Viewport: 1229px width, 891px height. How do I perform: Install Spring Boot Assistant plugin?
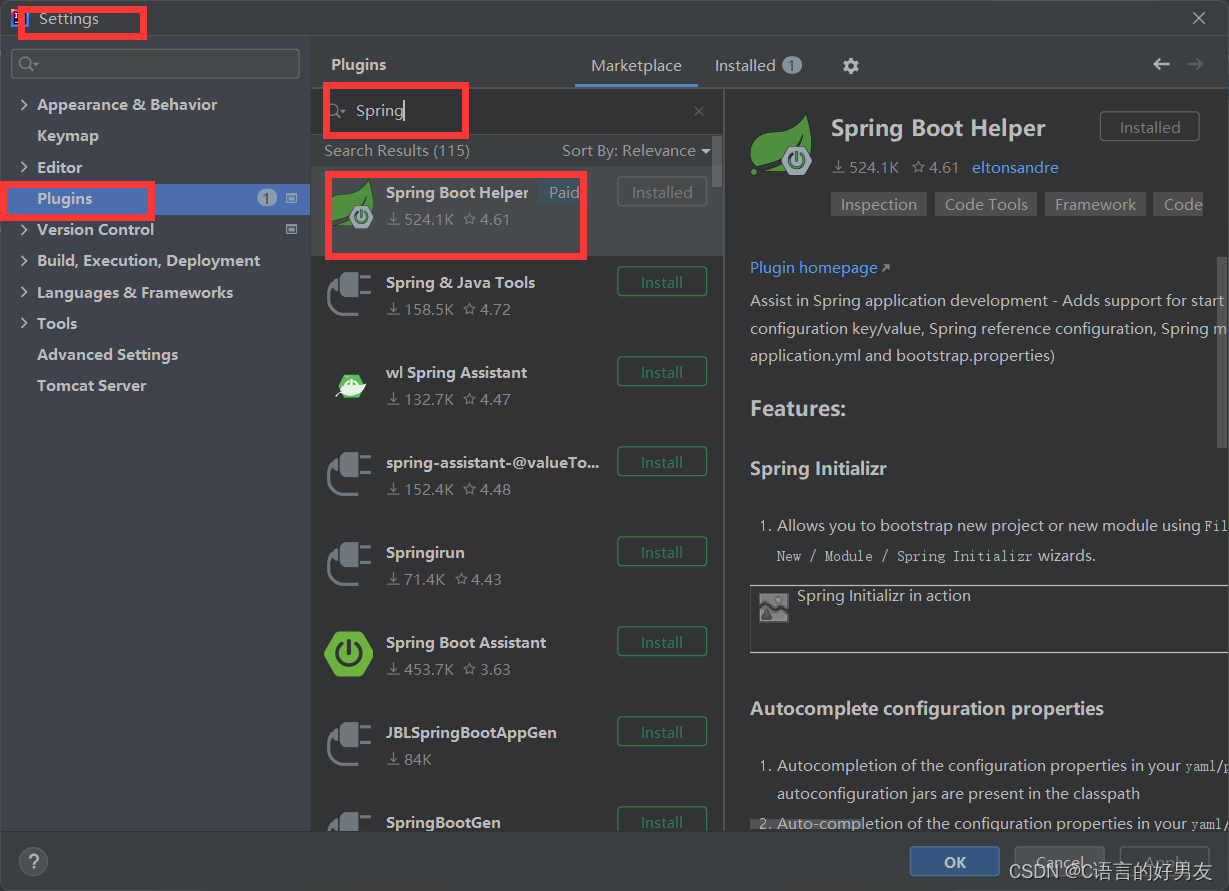coord(662,642)
